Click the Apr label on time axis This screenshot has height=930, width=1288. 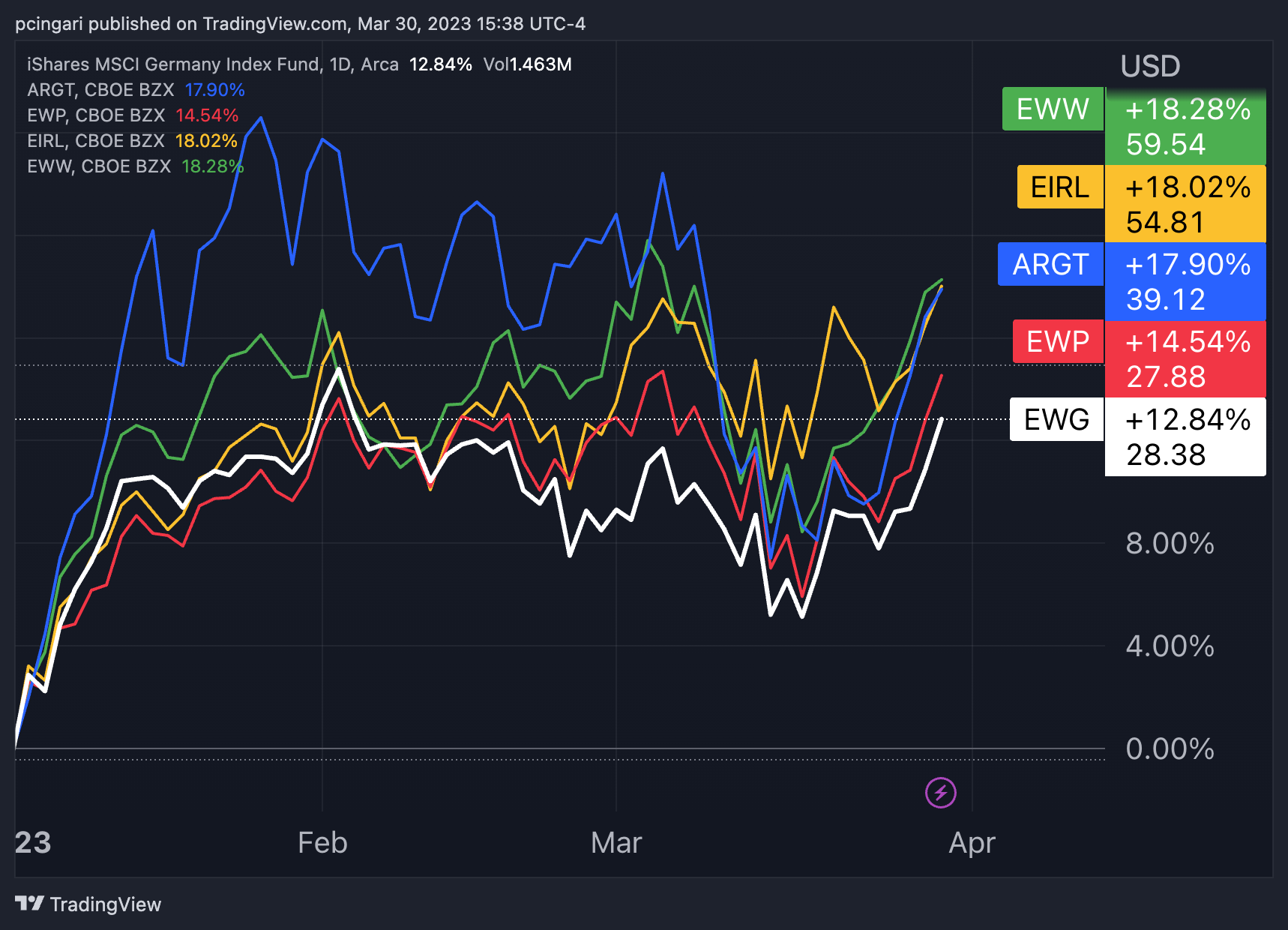coord(972,843)
